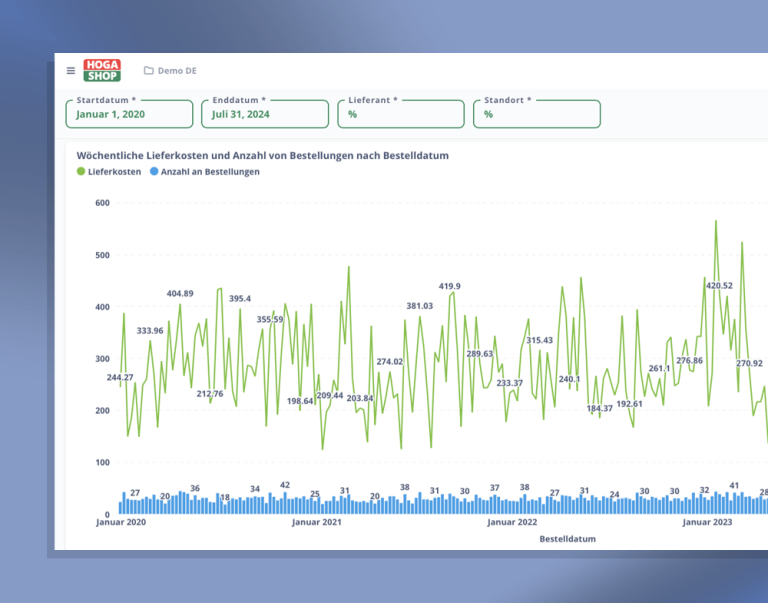Click the 419.9 data point label

pyautogui.click(x=449, y=286)
